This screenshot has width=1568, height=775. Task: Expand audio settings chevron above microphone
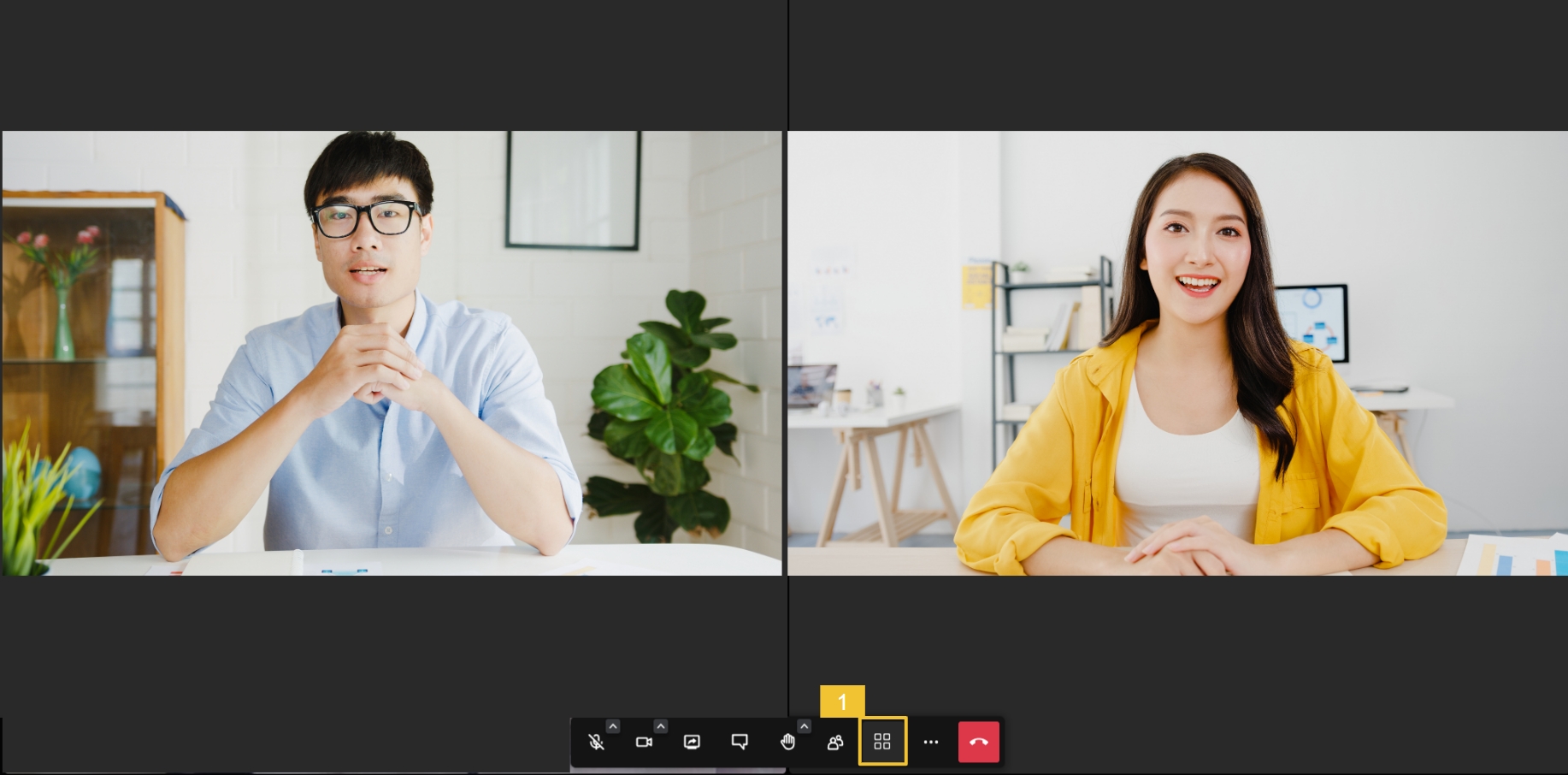click(613, 726)
